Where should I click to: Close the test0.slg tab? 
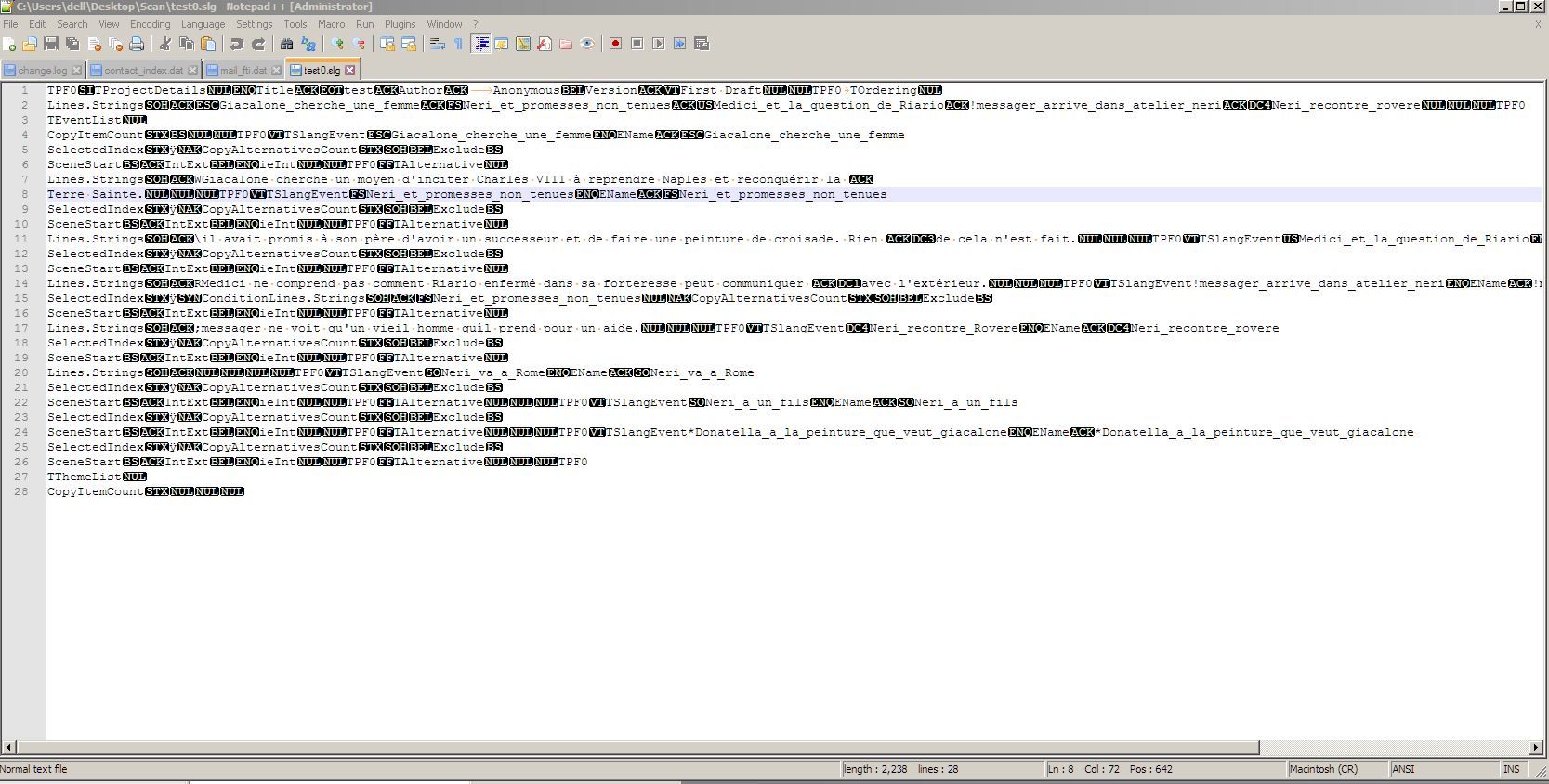350,71
